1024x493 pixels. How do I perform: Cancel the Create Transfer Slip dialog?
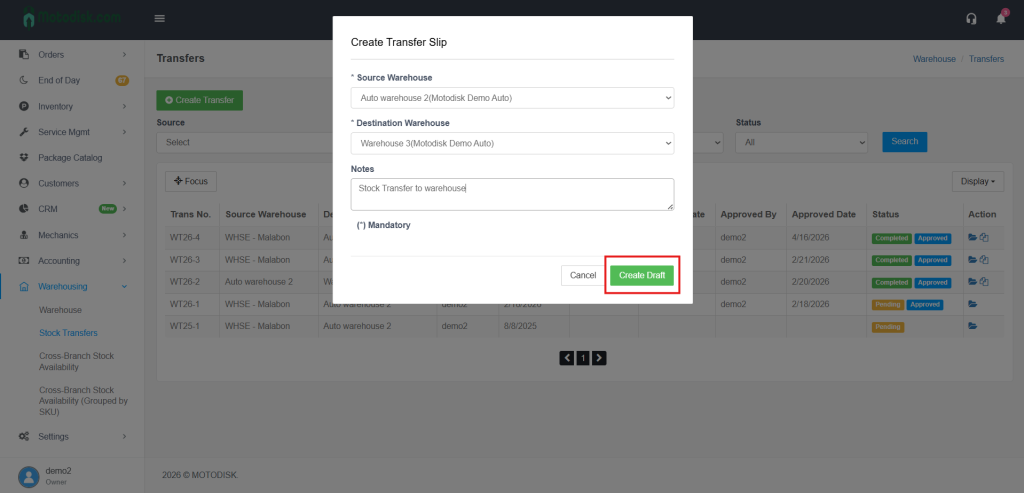583,275
